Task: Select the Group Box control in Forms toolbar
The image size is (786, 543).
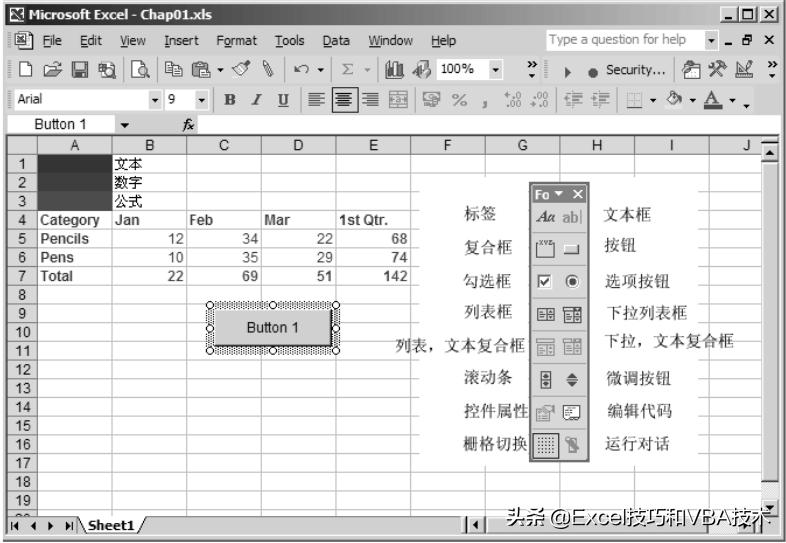Action: [x=545, y=249]
